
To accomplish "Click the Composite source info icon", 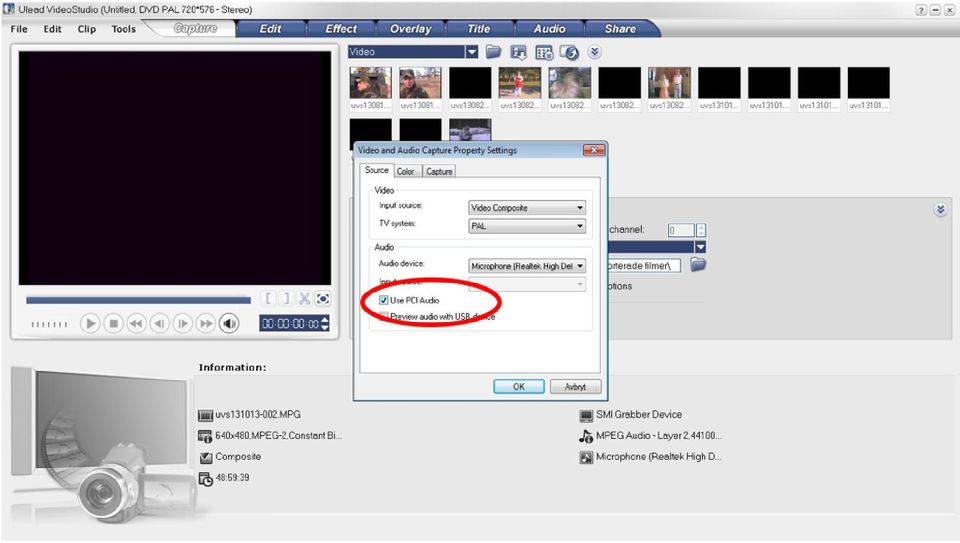I will [205, 457].
